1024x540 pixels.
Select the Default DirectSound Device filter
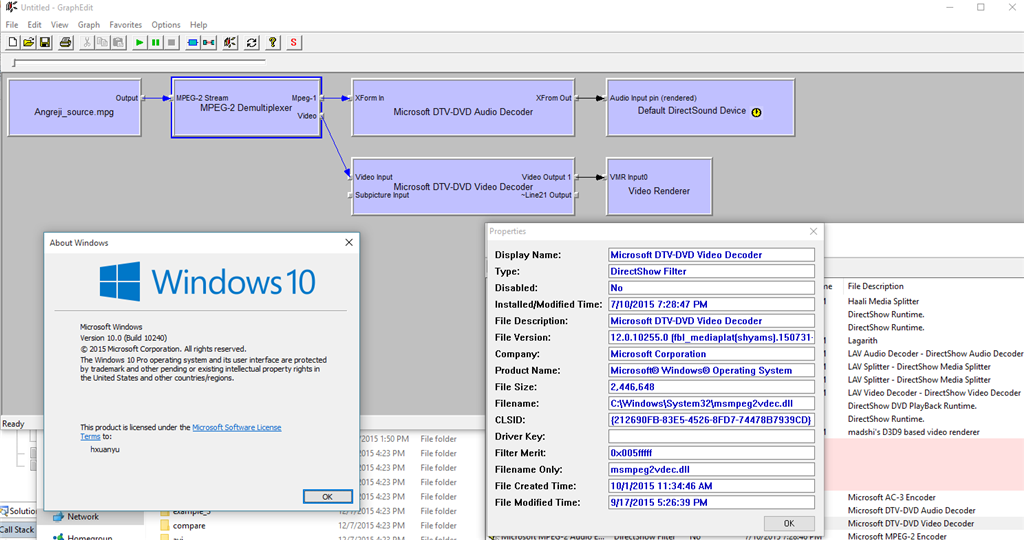click(x=700, y=108)
